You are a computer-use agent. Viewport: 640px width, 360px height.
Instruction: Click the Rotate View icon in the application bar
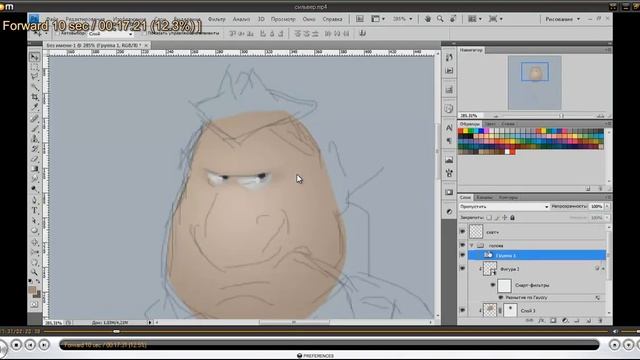[453, 19]
